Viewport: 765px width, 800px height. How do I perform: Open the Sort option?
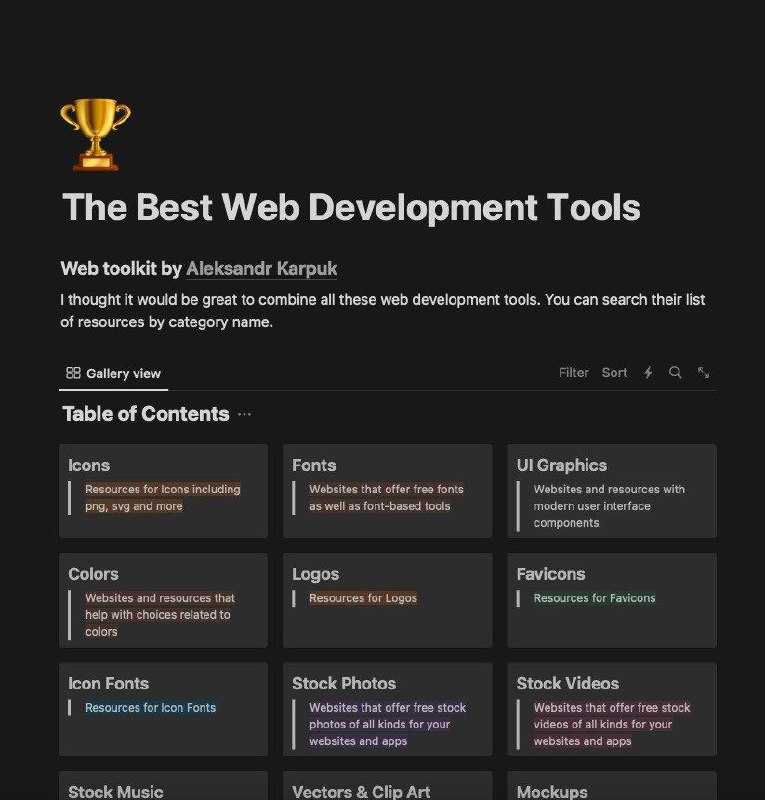pos(614,372)
